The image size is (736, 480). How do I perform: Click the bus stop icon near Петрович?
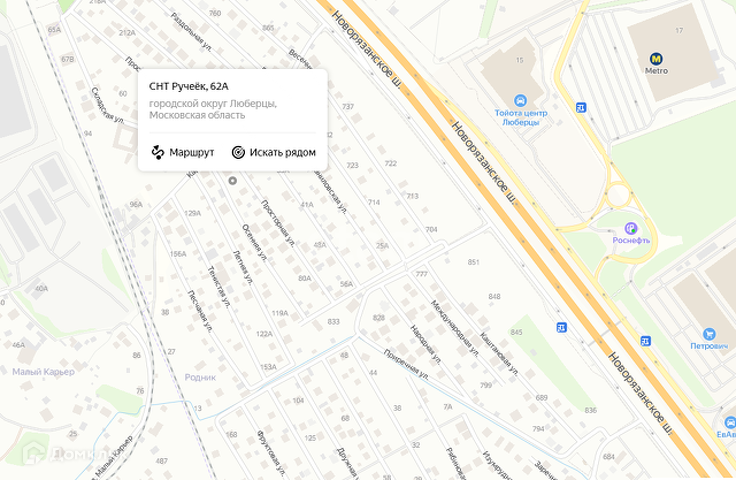pos(646,341)
